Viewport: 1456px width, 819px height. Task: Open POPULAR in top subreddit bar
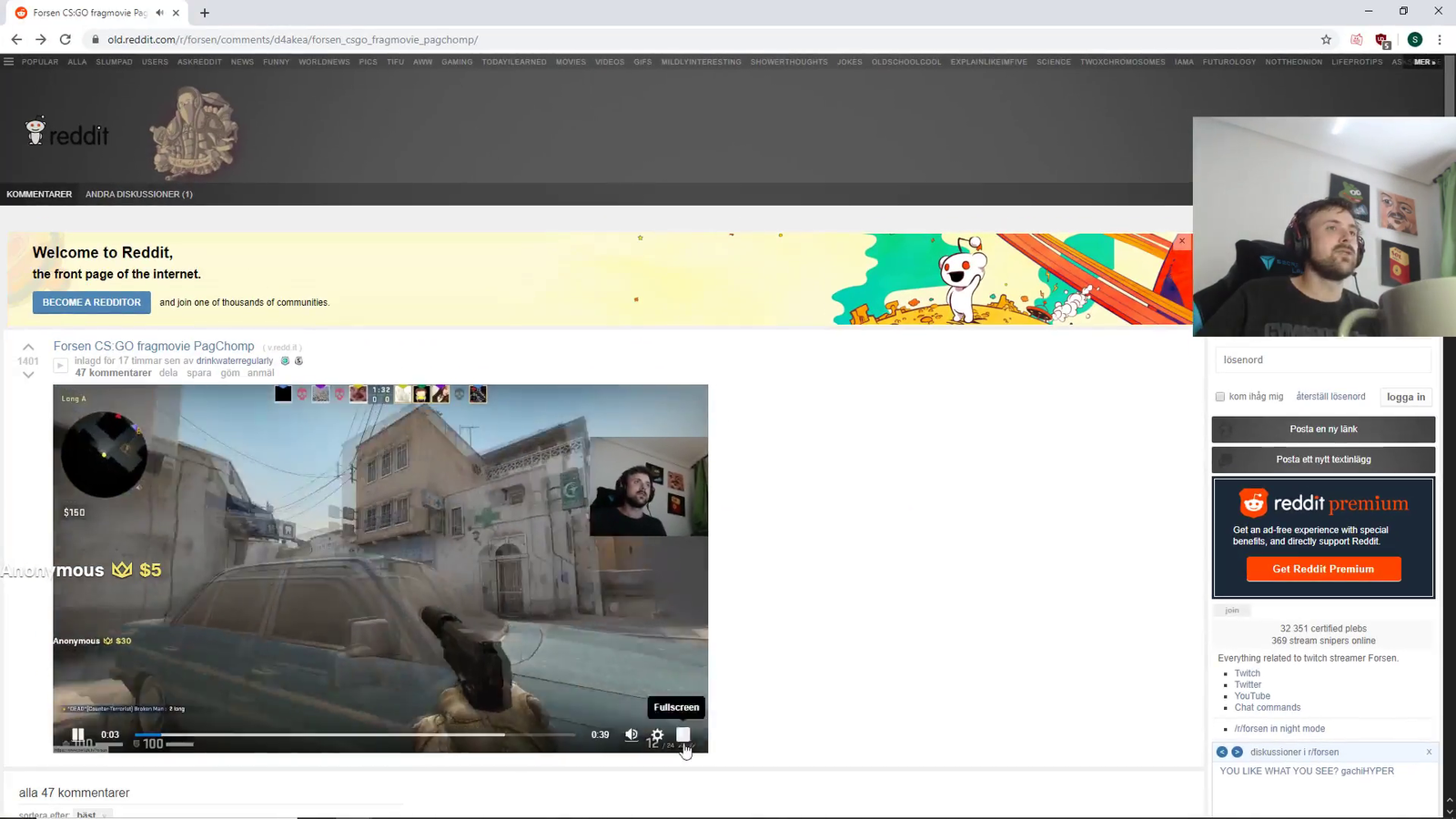[x=40, y=62]
